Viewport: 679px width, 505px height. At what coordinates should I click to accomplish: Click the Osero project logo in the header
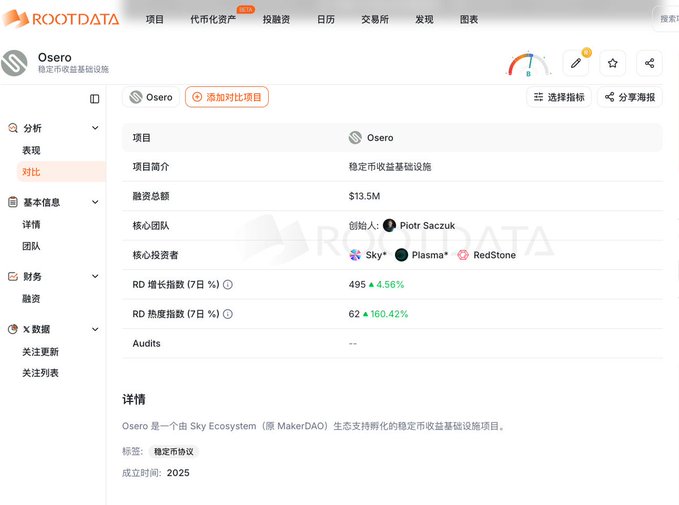[x=14, y=63]
